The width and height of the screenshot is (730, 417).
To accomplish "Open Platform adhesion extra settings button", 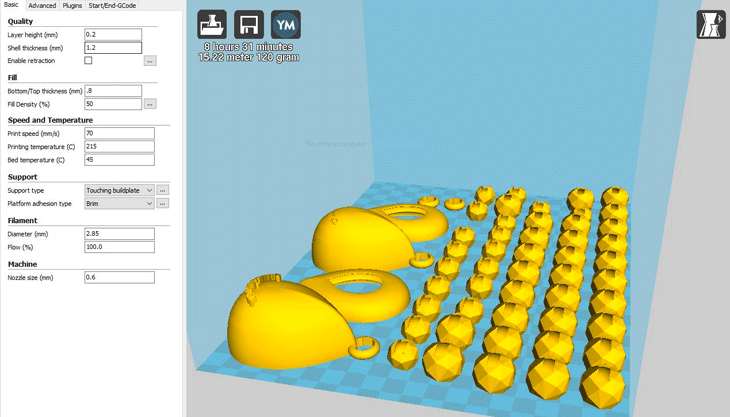I will (162, 203).
